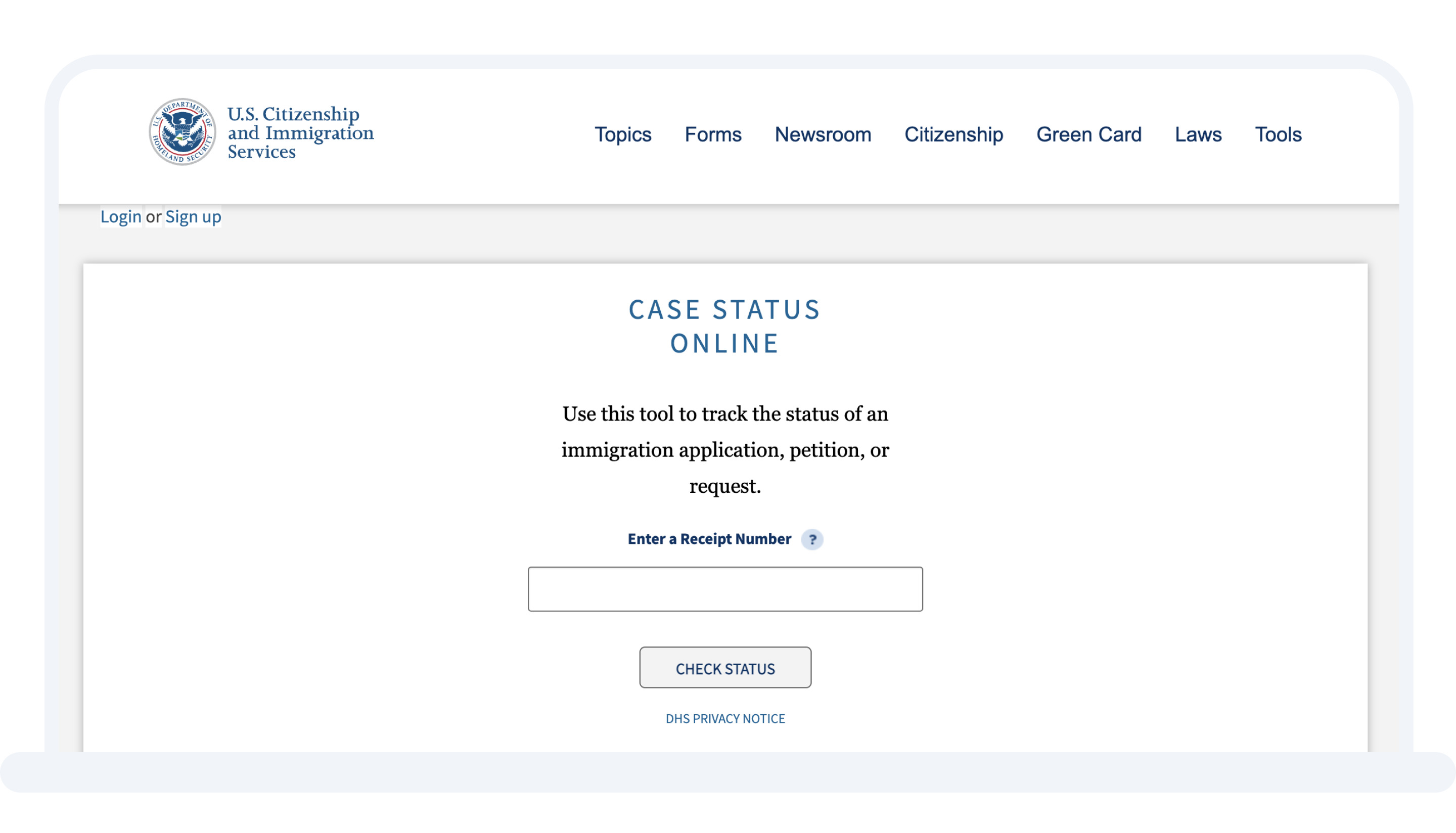Image resolution: width=1456 pixels, height=833 pixels.
Task: Click the CHECK STATUS button
Action: point(725,668)
